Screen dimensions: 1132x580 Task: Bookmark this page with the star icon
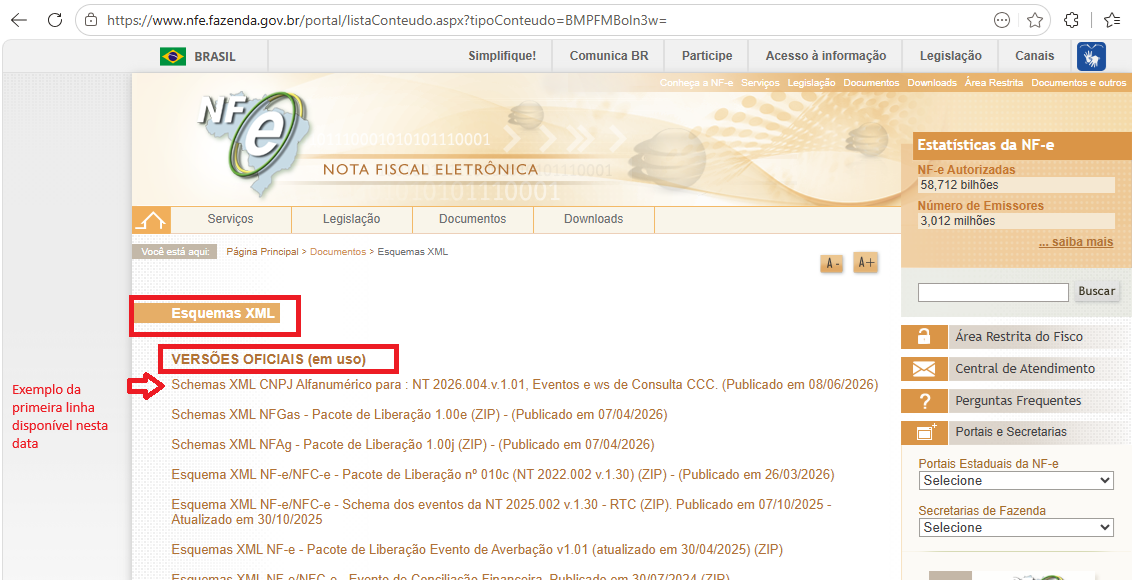pyautogui.click(x=1035, y=20)
